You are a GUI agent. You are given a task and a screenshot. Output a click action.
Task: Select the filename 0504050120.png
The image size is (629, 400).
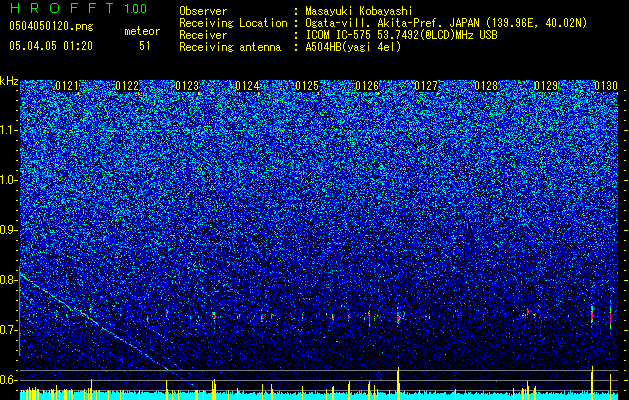coord(51,26)
